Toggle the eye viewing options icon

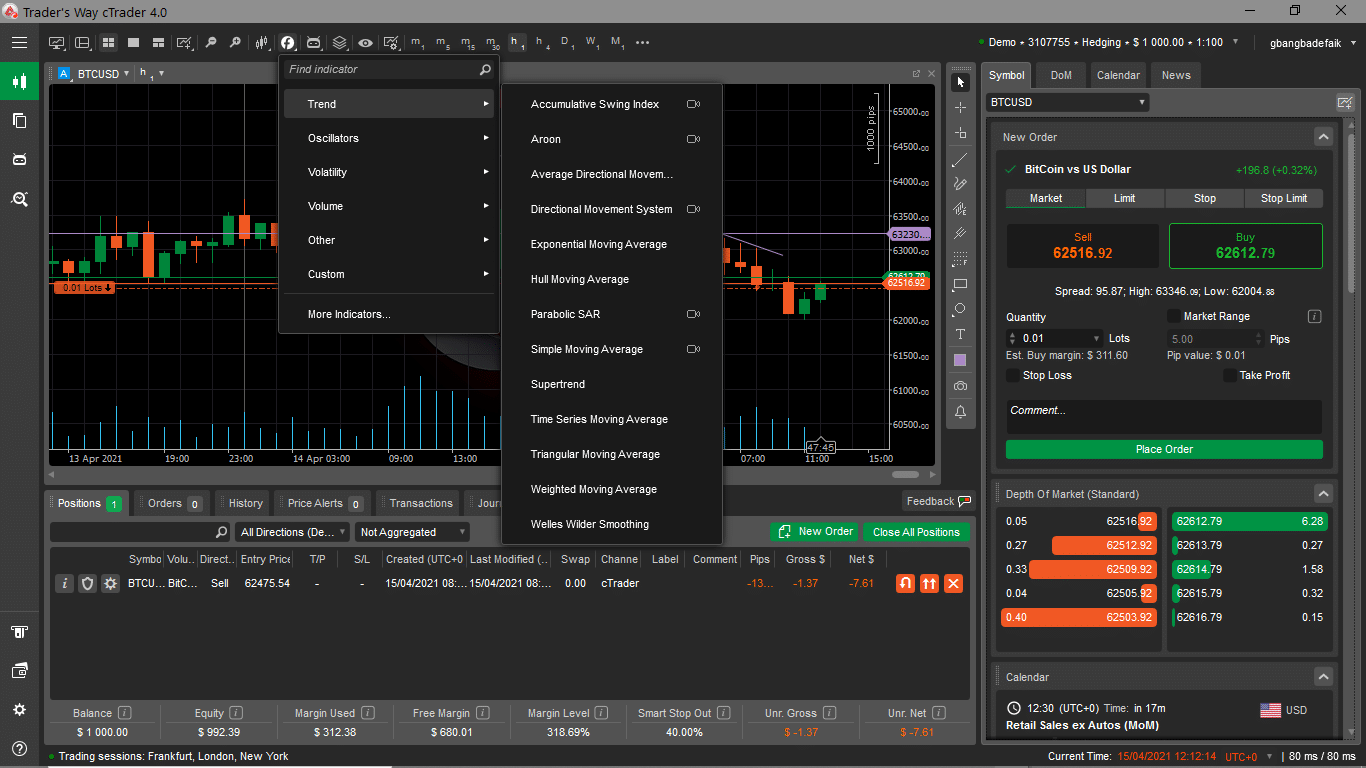click(x=366, y=43)
